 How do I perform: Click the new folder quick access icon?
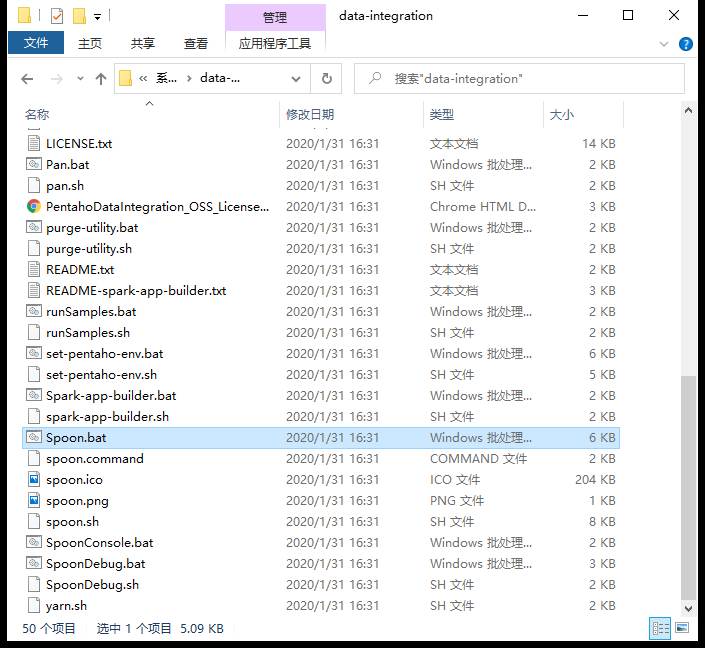79,16
